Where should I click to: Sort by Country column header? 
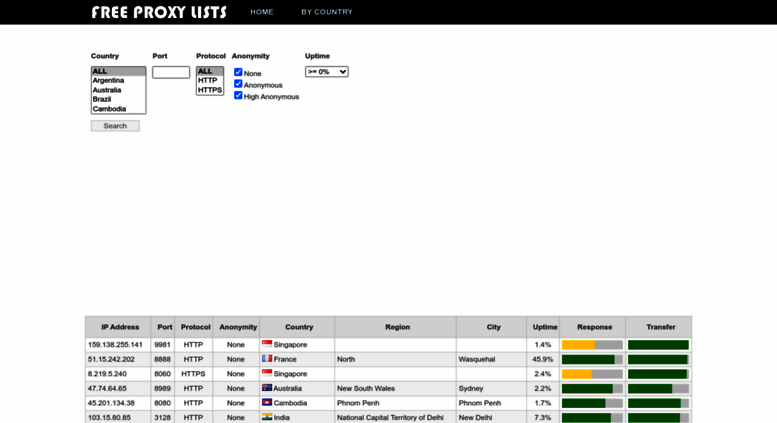pyautogui.click(x=297, y=327)
